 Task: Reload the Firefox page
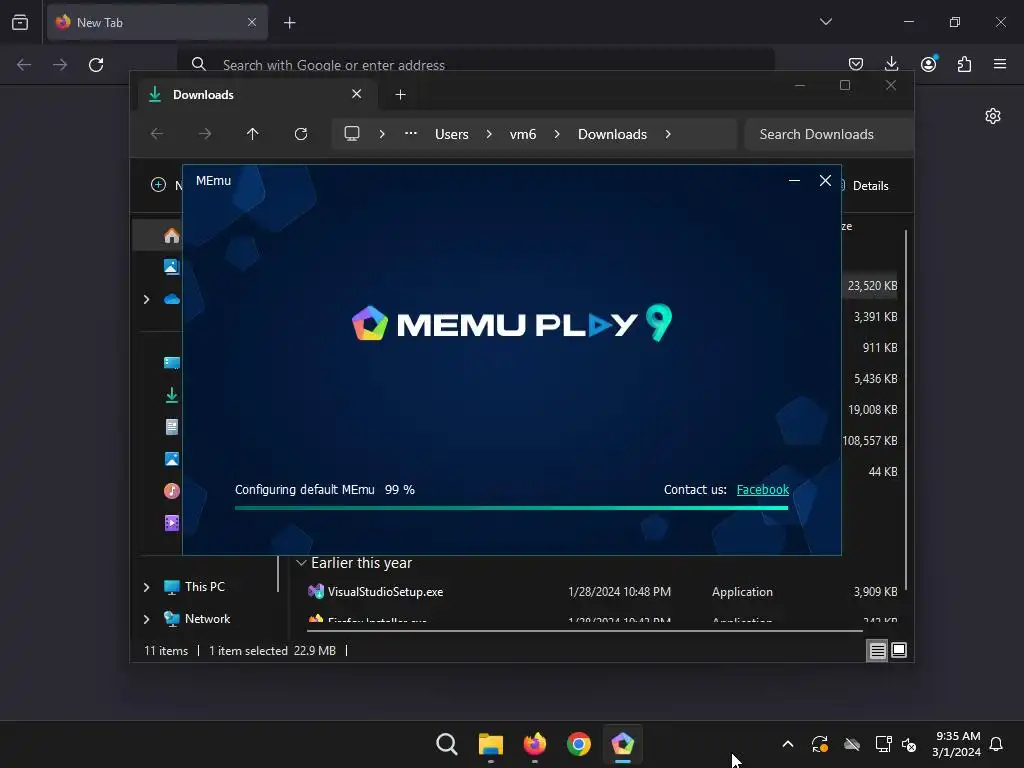tap(96, 65)
